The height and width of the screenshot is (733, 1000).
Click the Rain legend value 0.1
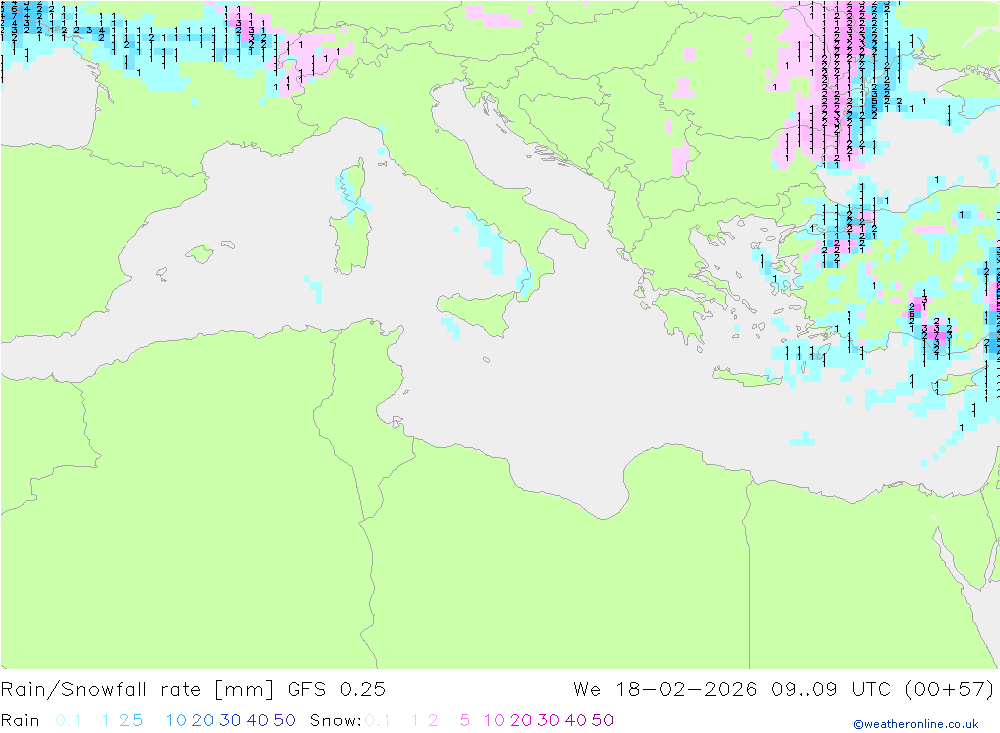[x=68, y=720]
